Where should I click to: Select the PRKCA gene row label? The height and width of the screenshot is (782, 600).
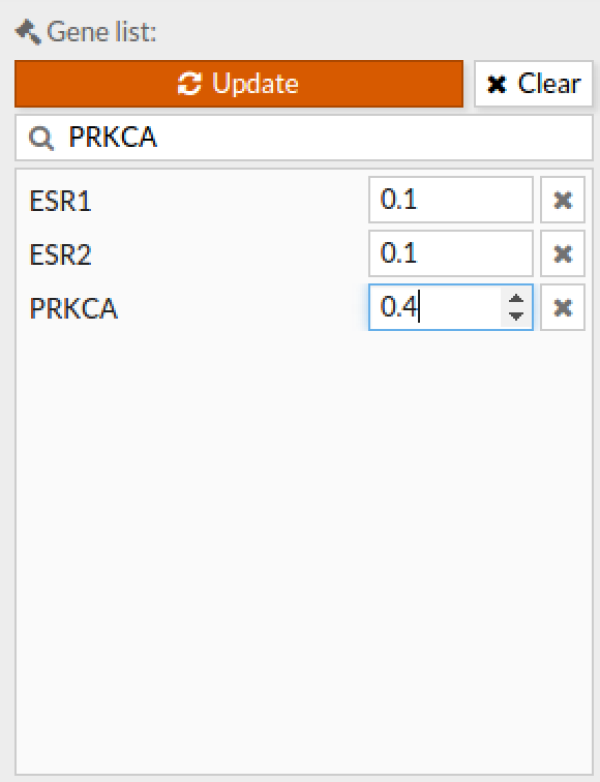click(73, 309)
